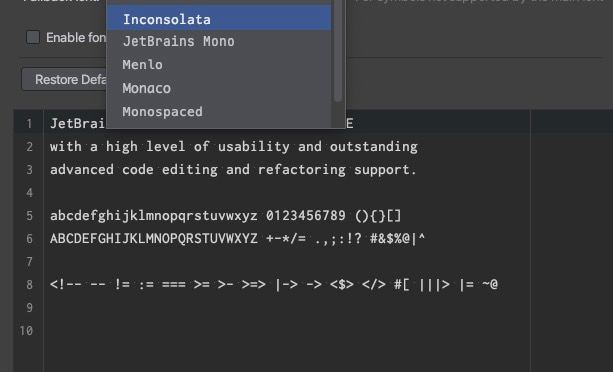Click the 'advanced code editing' preview line
The width and height of the screenshot is (613, 372).
[233, 170]
